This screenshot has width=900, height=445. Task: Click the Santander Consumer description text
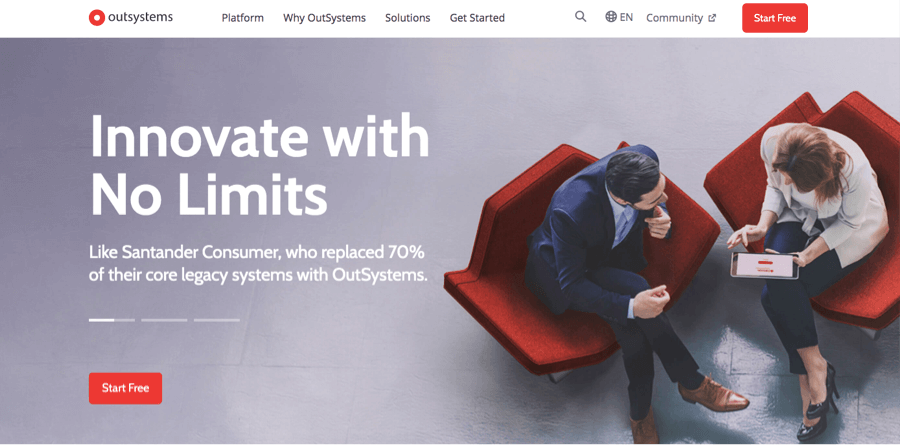[258, 264]
